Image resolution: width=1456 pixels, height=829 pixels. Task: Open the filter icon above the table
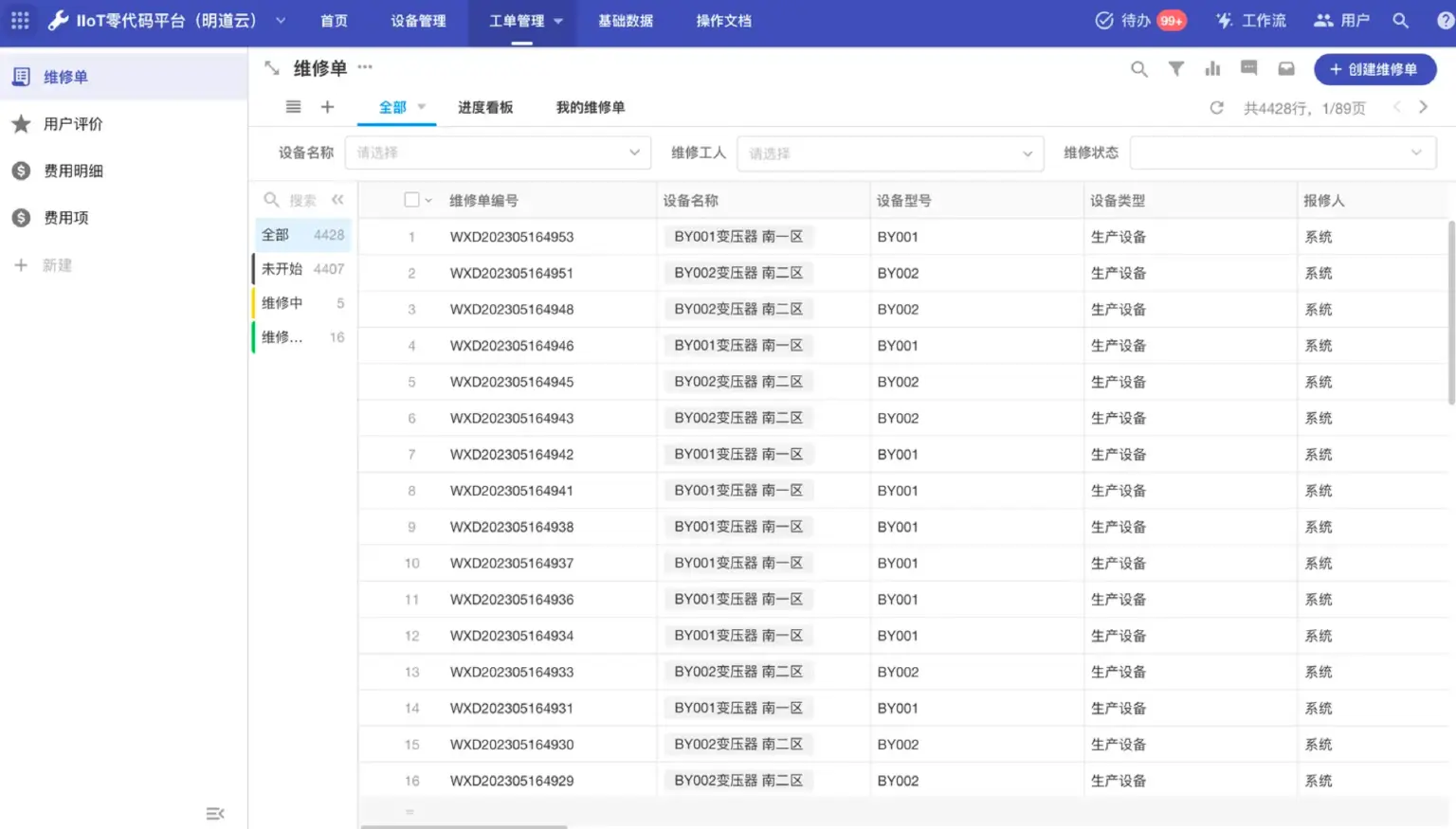1176,68
